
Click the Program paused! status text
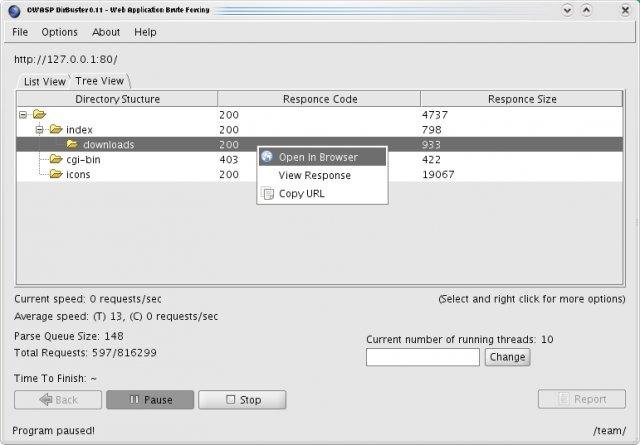click(x=53, y=430)
